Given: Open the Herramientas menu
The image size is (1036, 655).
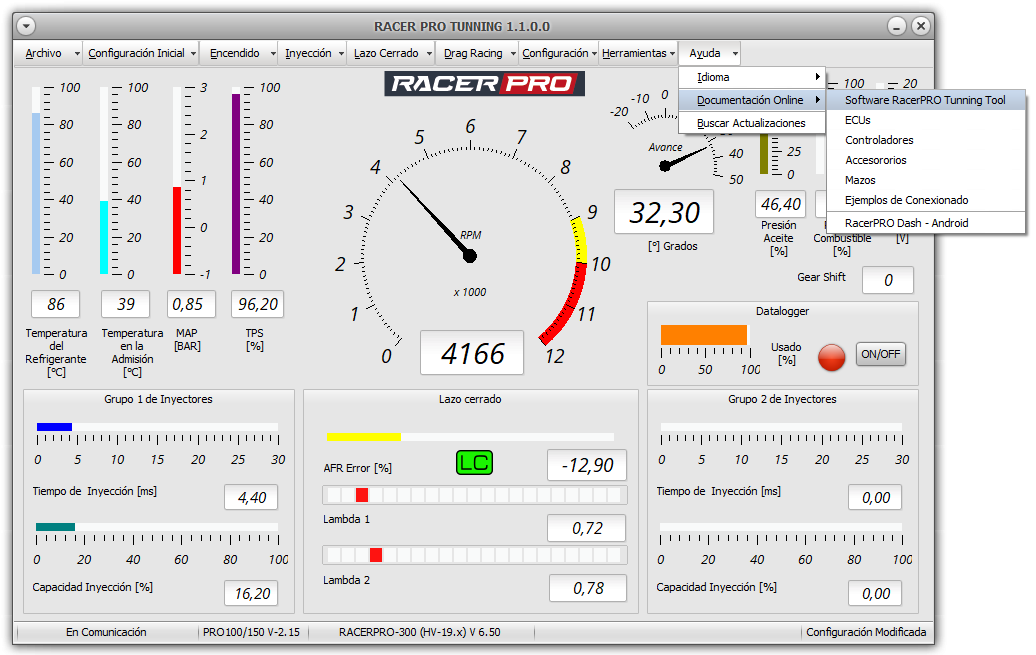Looking at the screenshot, I should pyautogui.click(x=634, y=54).
